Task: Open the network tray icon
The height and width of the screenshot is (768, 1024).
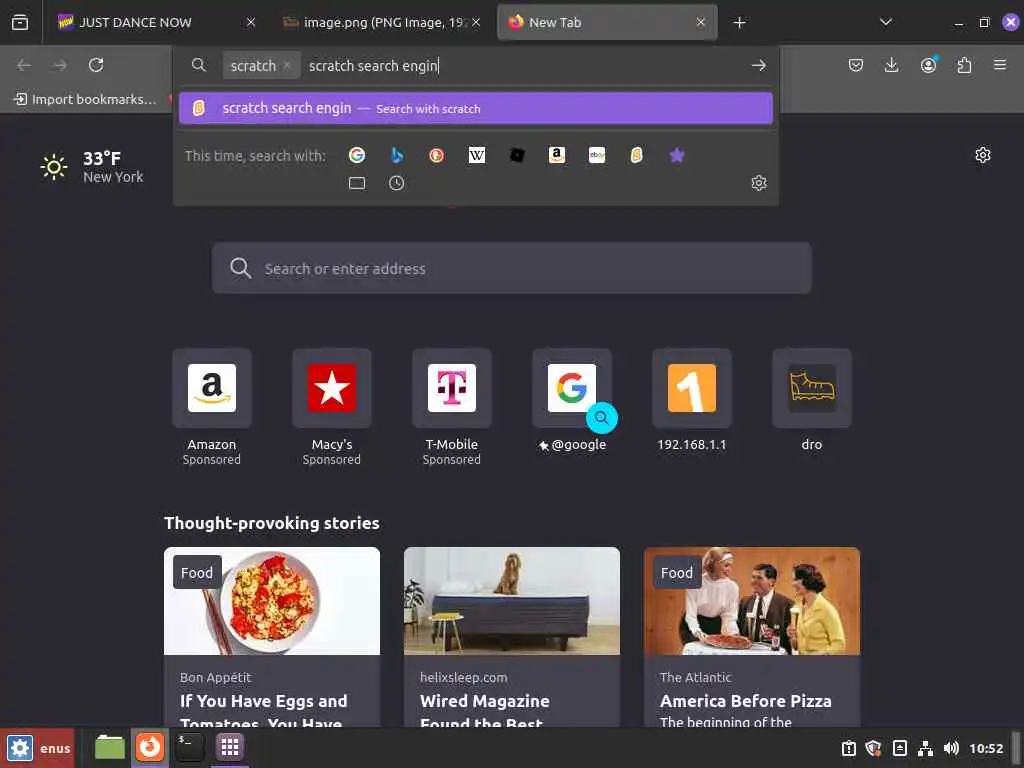Action: [925, 748]
